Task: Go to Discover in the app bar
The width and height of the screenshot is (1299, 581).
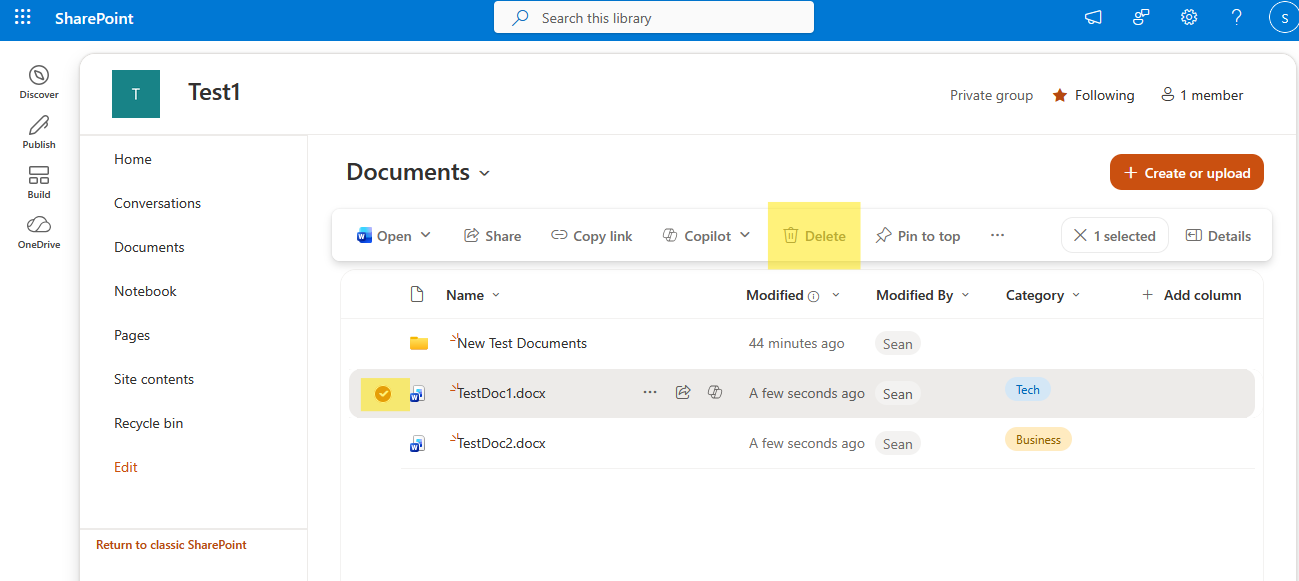Action: (x=39, y=82)
